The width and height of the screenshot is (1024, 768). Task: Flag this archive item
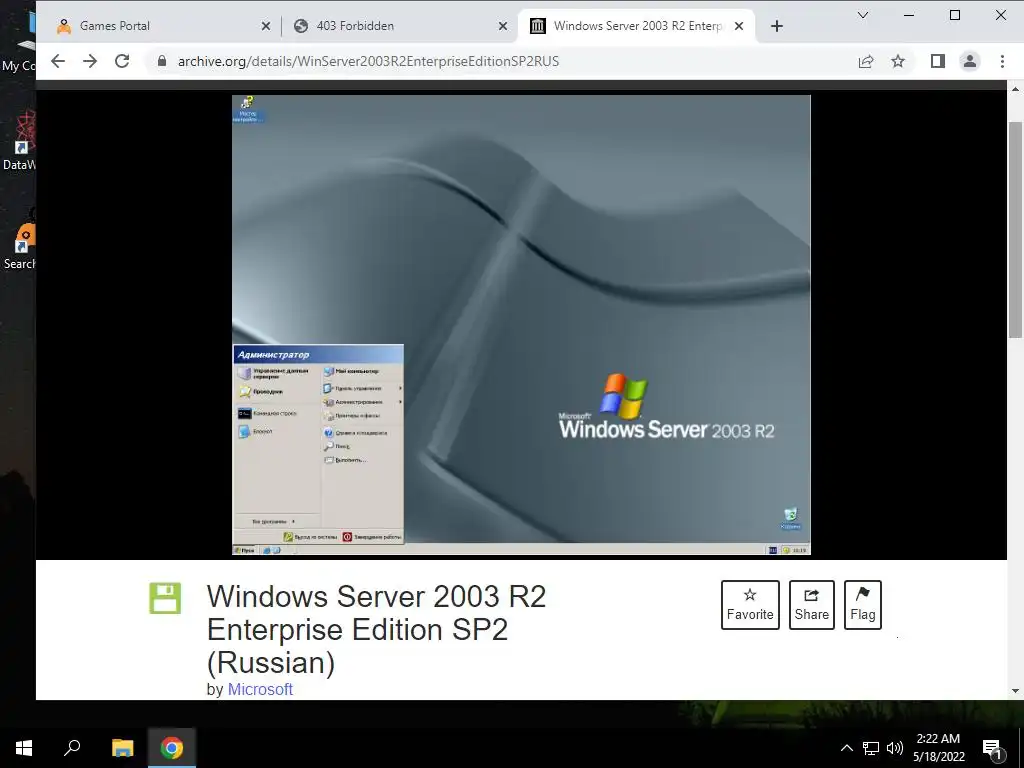point(863,605)
